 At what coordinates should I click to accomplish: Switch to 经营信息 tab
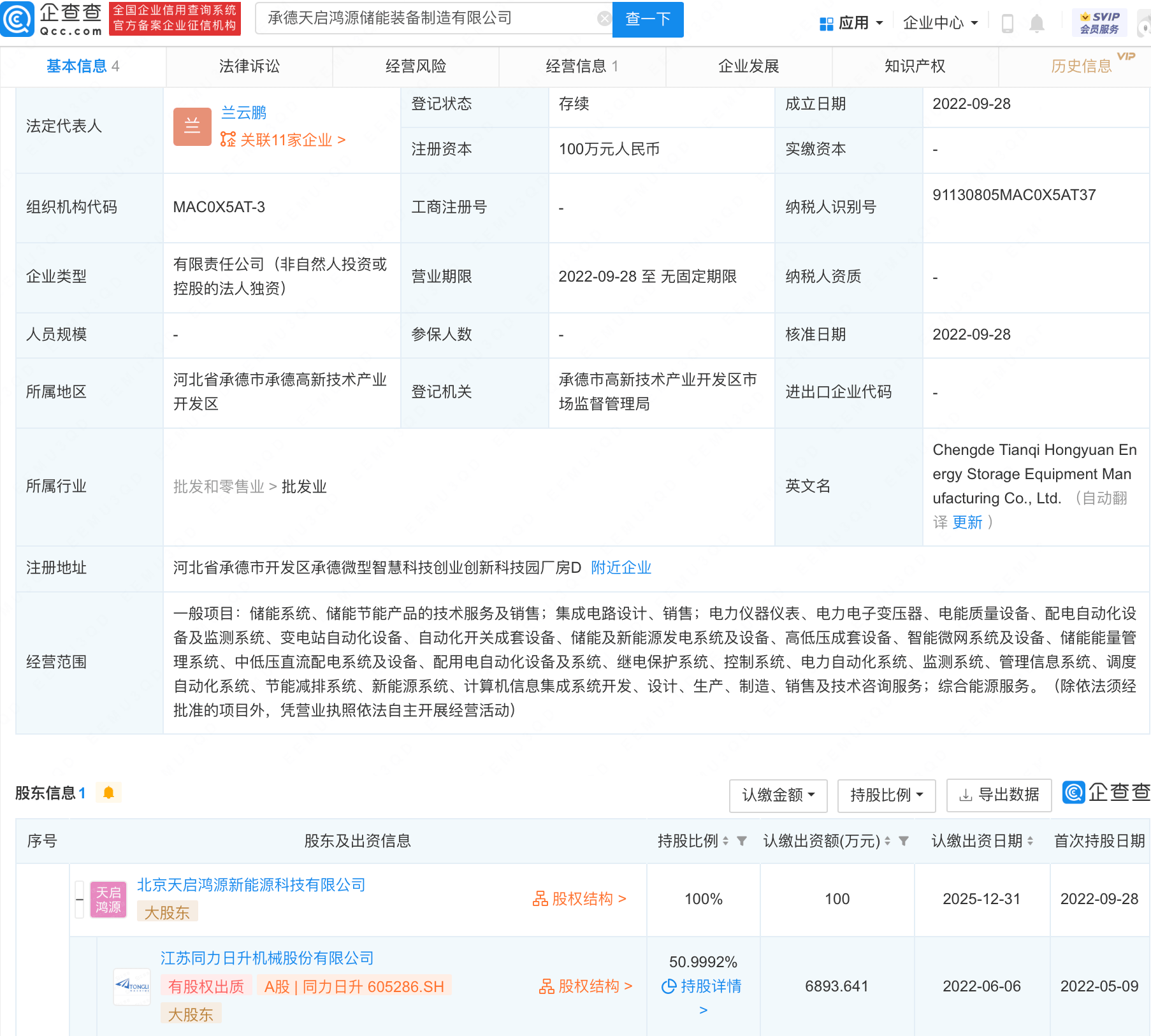point(582,66)
